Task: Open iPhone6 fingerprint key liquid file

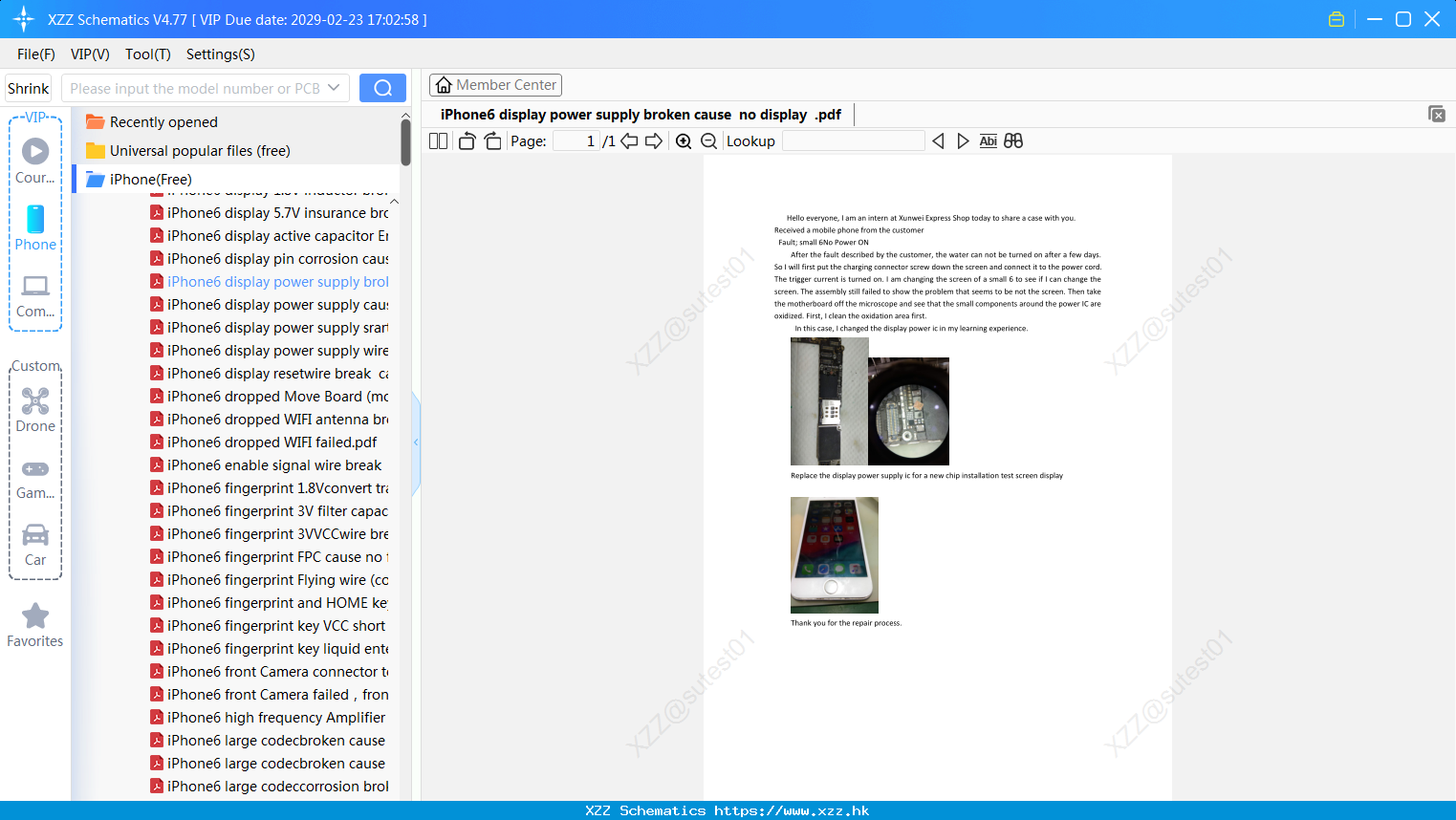Action: (x=270, y=649)
